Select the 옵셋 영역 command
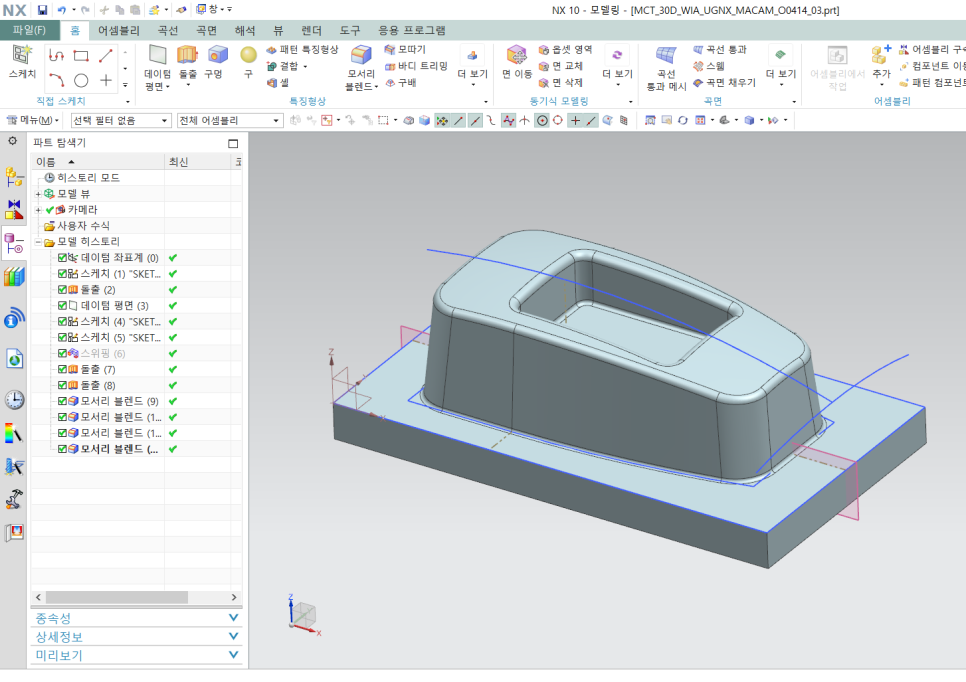The image size is (966, 682). coord(565,49)
